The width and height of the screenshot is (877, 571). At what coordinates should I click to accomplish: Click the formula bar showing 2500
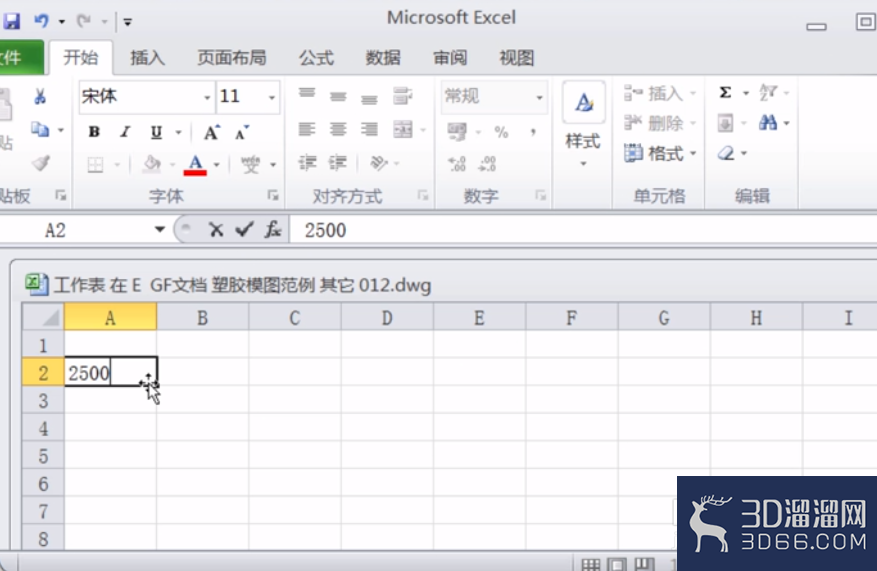tap(583, 230)
